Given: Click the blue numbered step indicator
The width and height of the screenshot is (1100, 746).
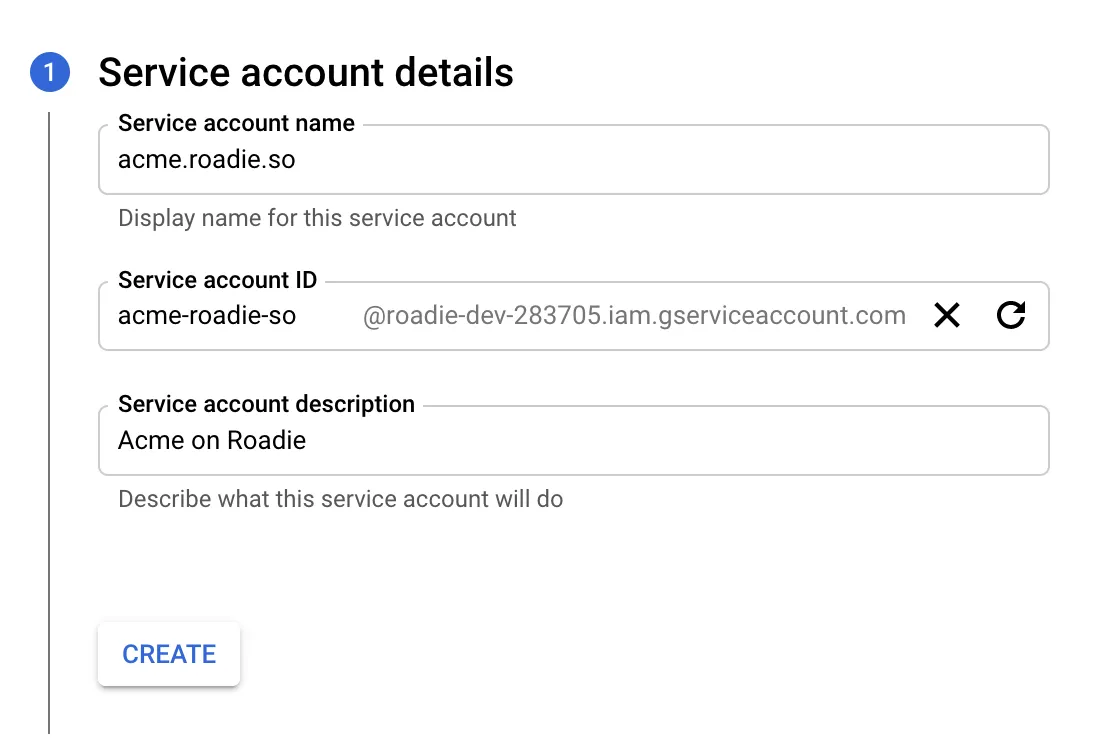Looking at the screenshot, I should click(x=48, y=72).
